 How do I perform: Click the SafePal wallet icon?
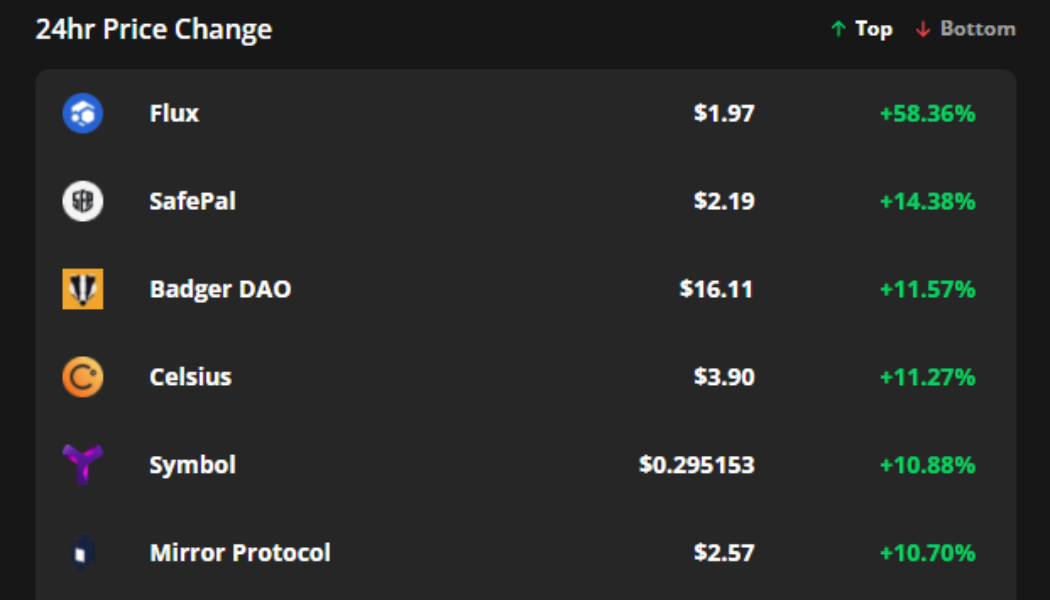pos(82,201)
